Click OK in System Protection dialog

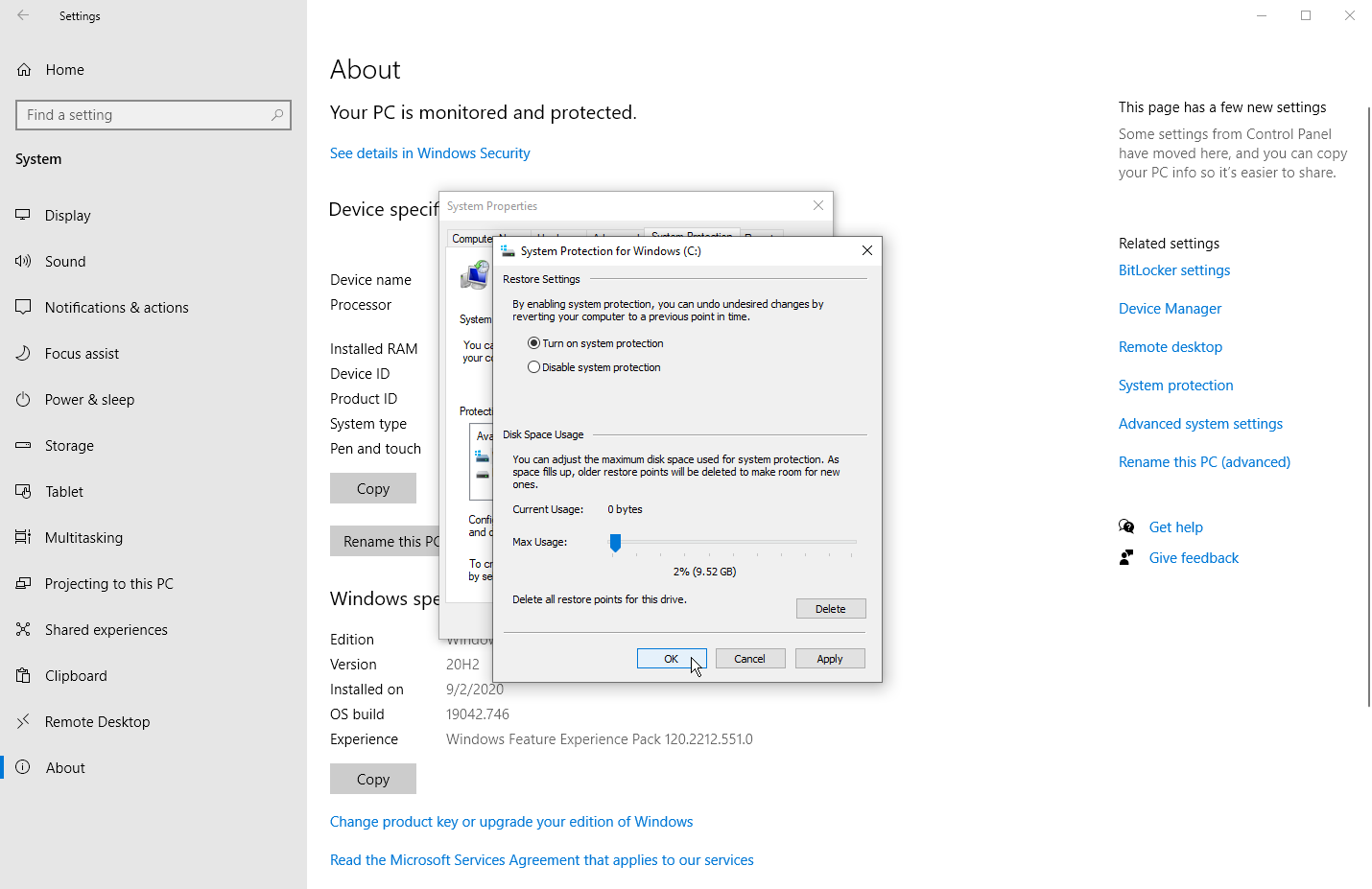[672, 659]
